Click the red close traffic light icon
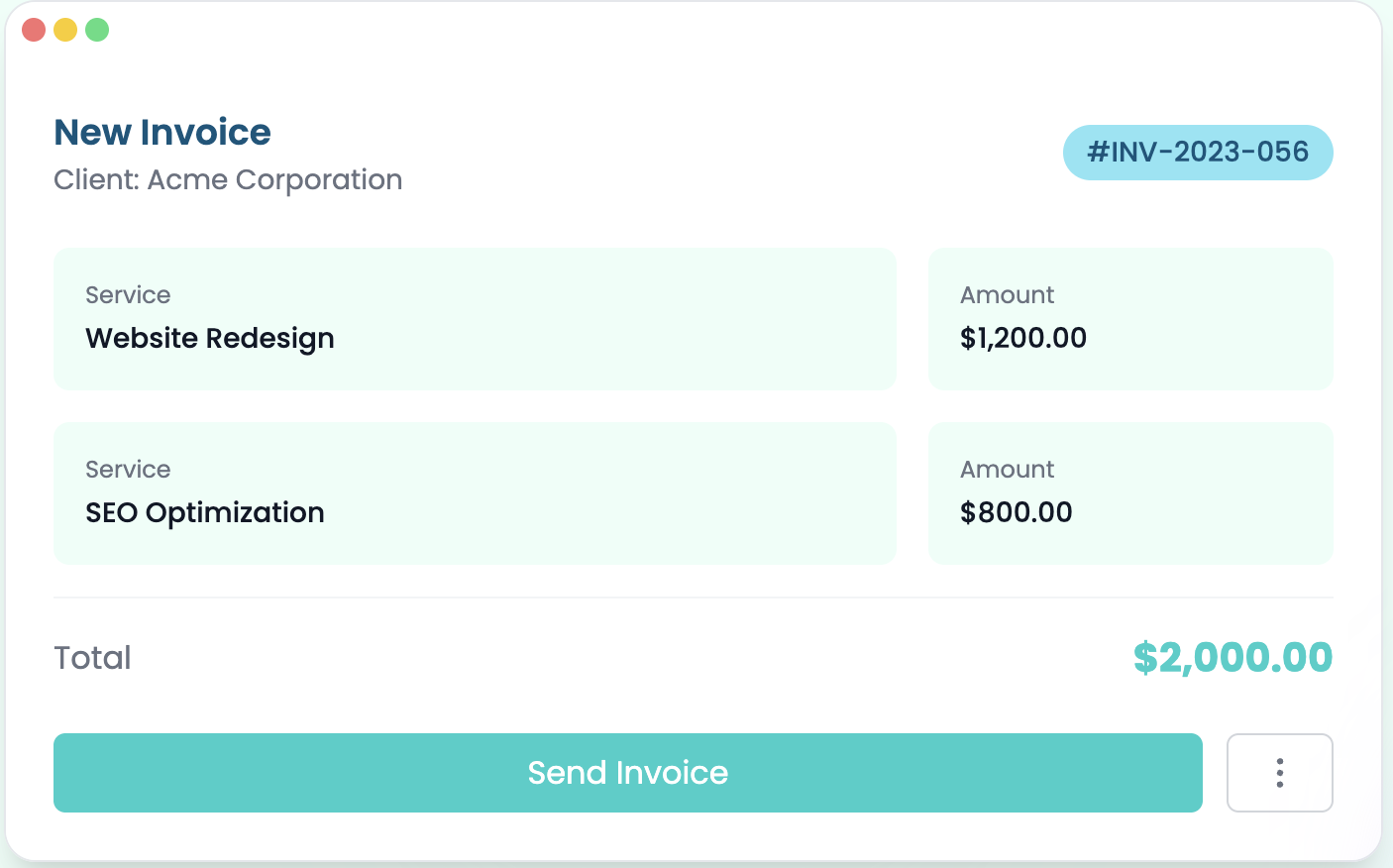 click(33, 30)
